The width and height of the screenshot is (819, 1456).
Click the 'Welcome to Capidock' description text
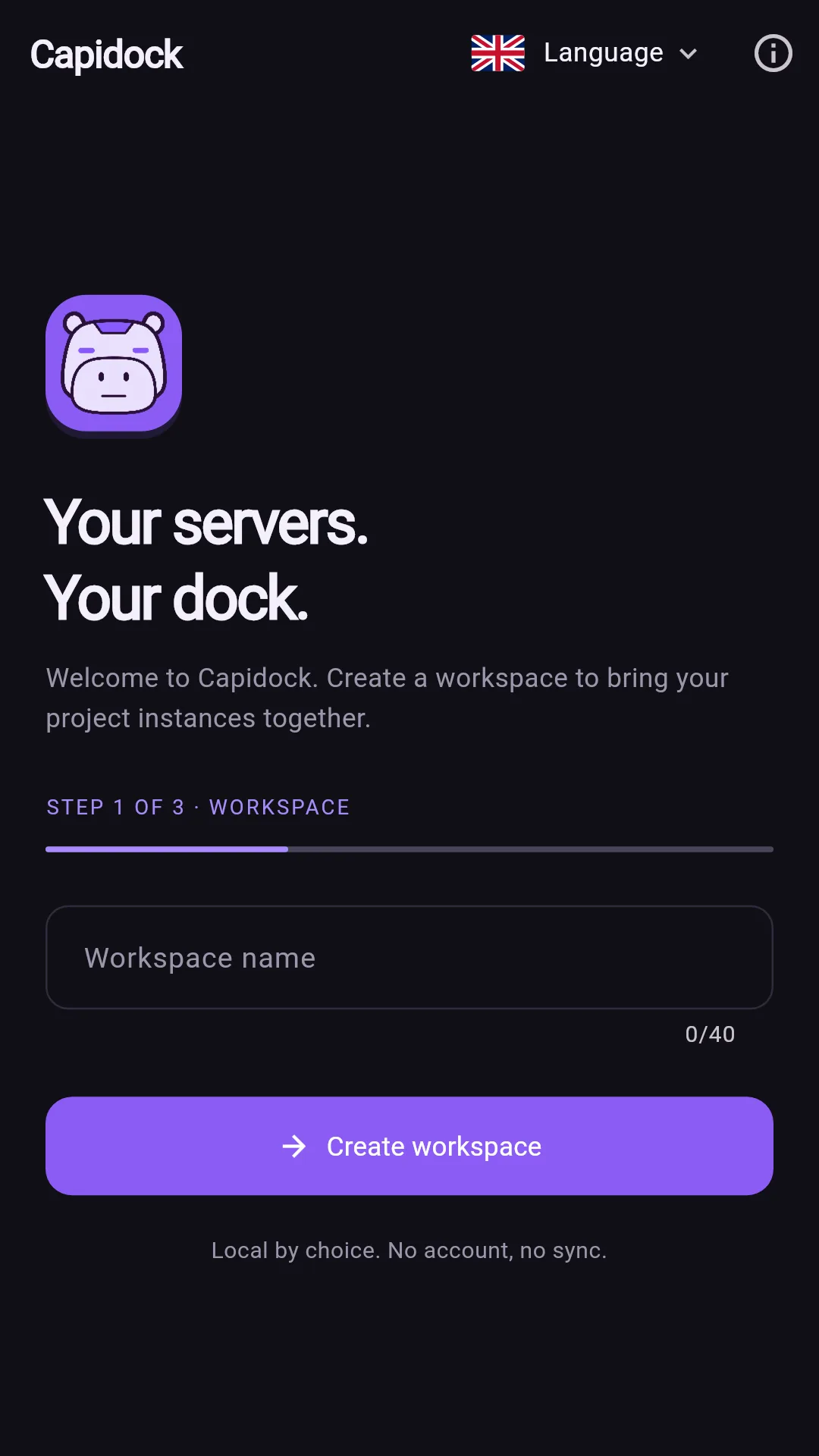(x=388, y=698)
